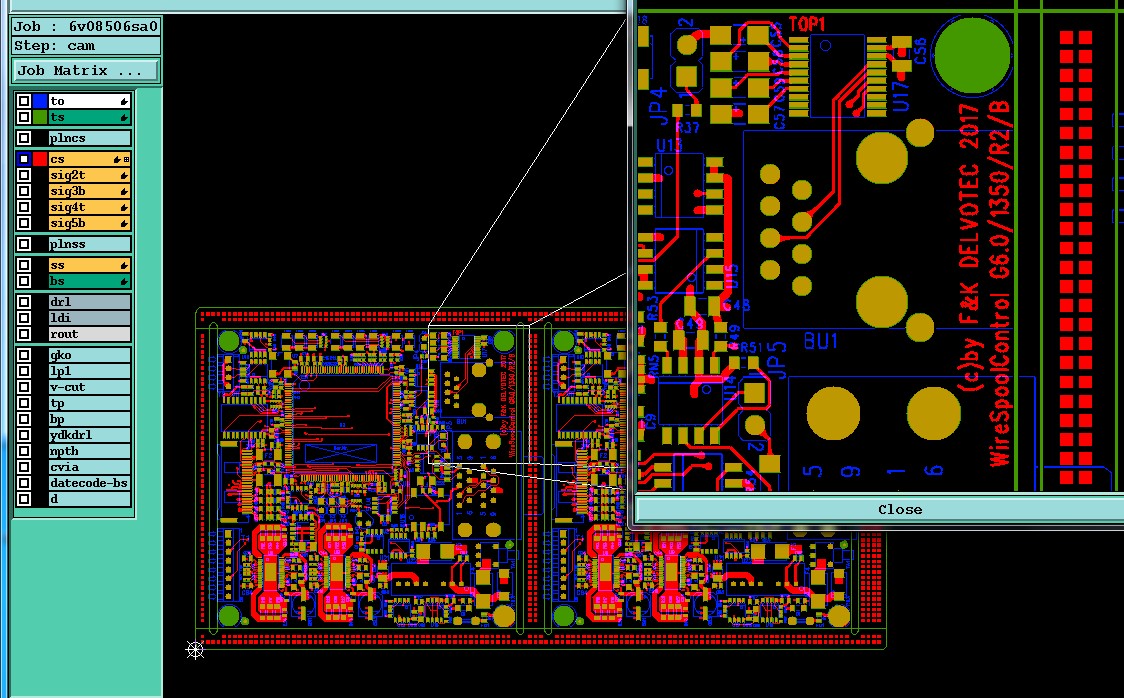1124x698 pixels.
Task: Enable the plncs layer checkbox
Action: (24, 138)
